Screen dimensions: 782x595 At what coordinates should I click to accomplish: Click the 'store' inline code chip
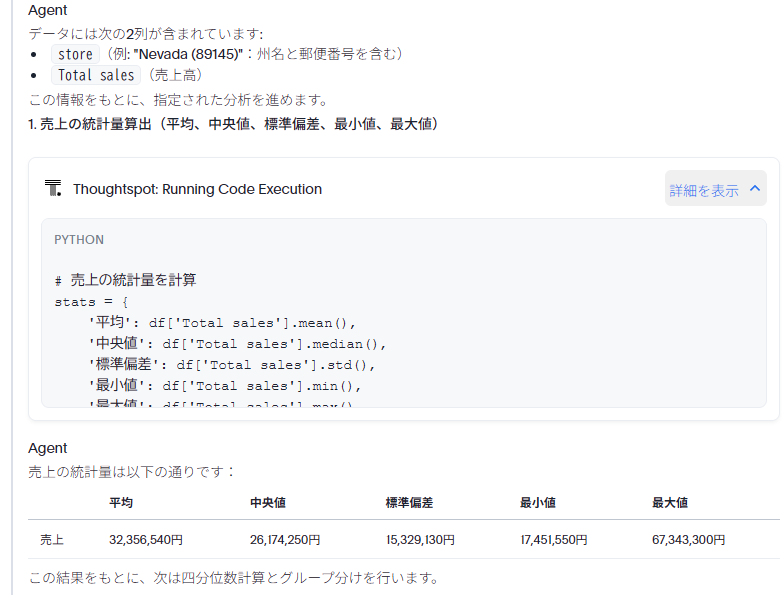tap(75, 54)
